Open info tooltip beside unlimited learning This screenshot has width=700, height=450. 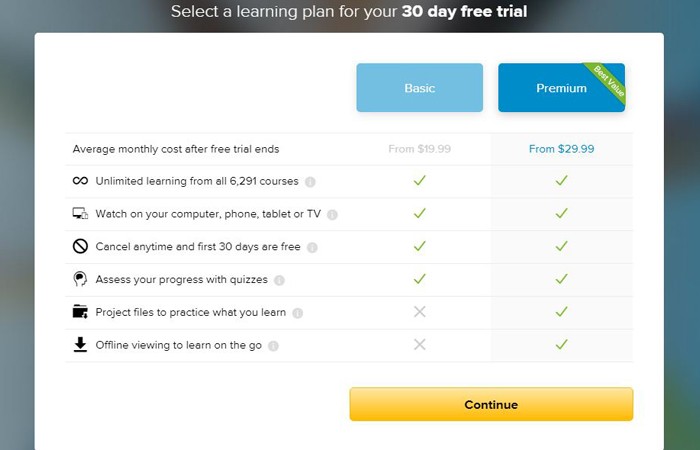pos(310,182)
